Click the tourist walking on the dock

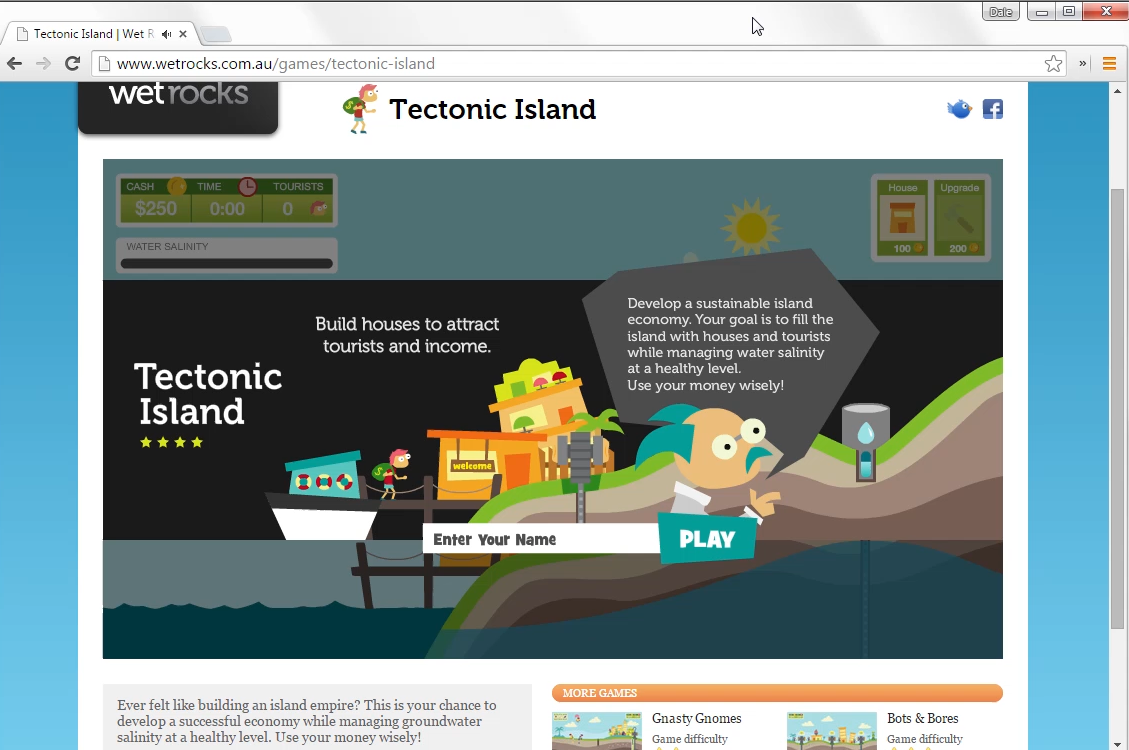click(391, 474)
